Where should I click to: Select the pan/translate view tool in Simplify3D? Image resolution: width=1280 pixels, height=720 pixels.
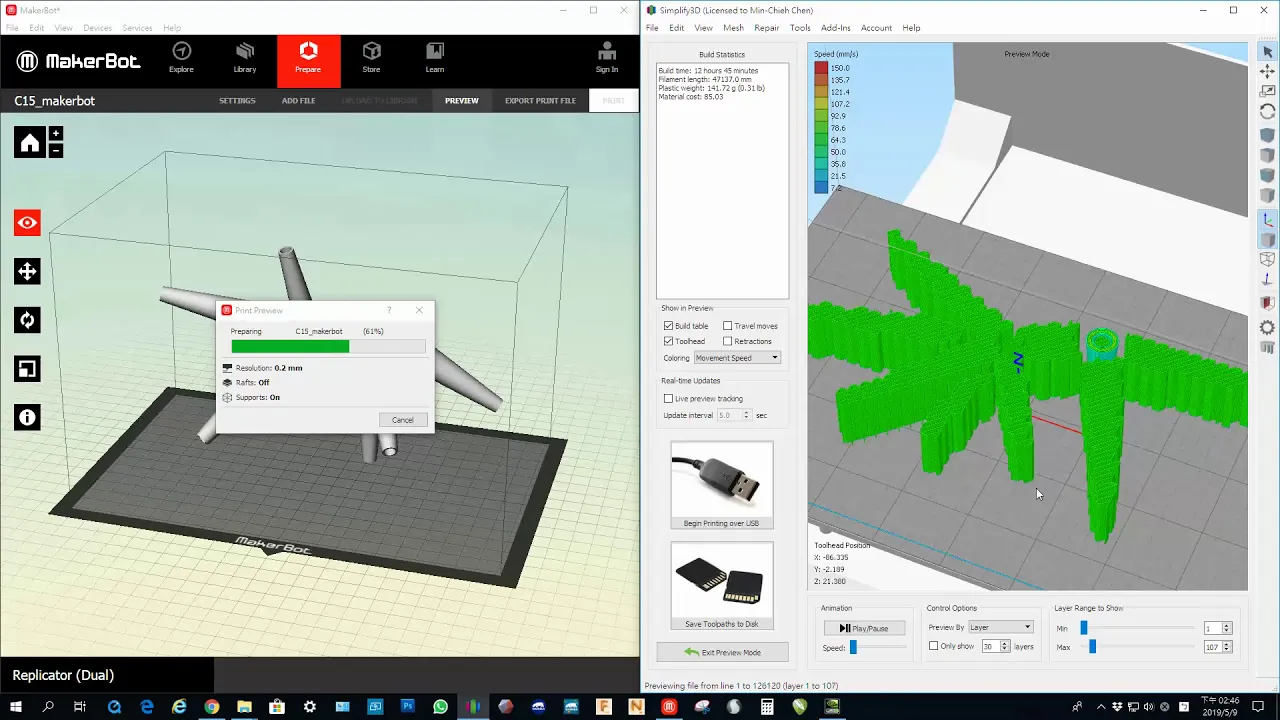tap(1267, 71)
